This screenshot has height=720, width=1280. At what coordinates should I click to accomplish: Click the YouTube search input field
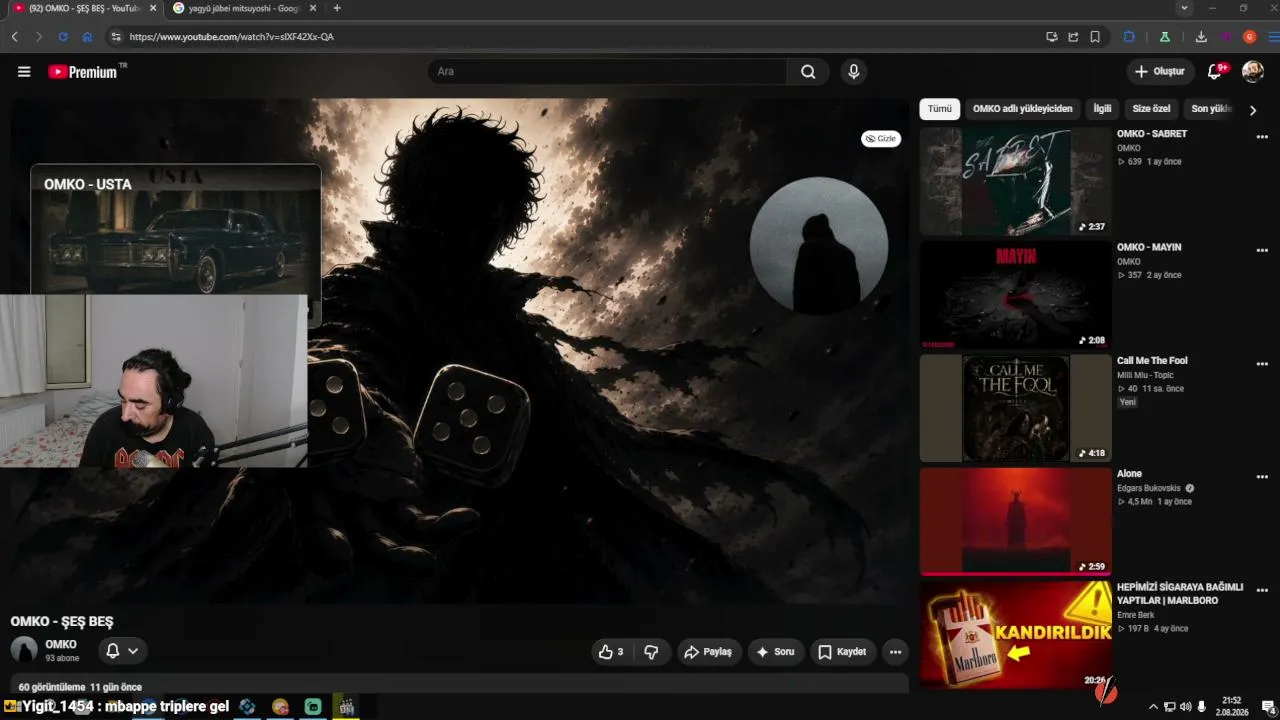607,72
